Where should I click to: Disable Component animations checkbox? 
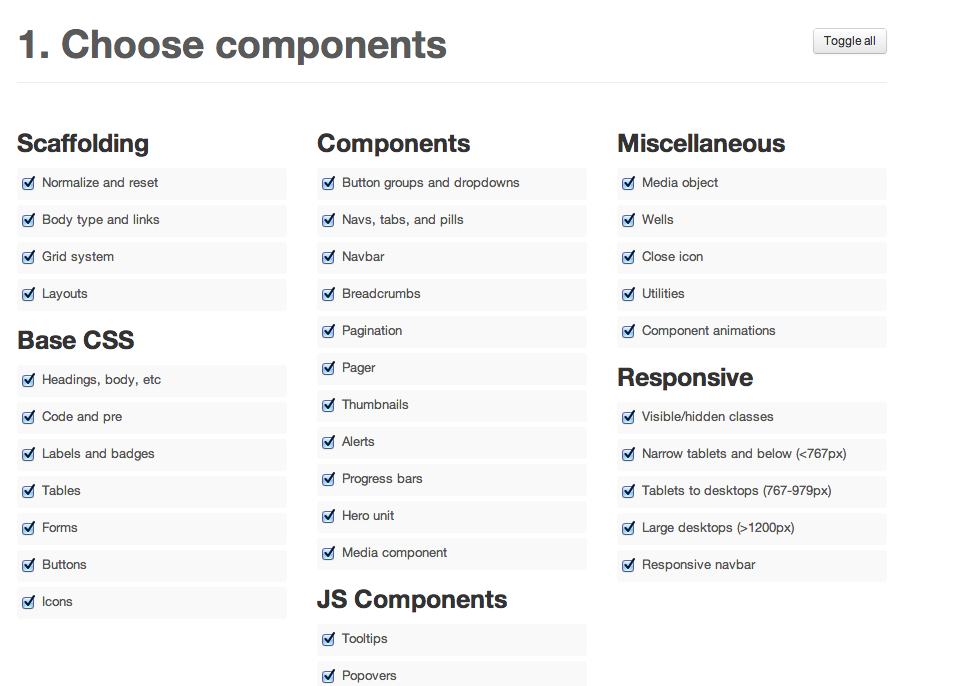coord(628,331)
